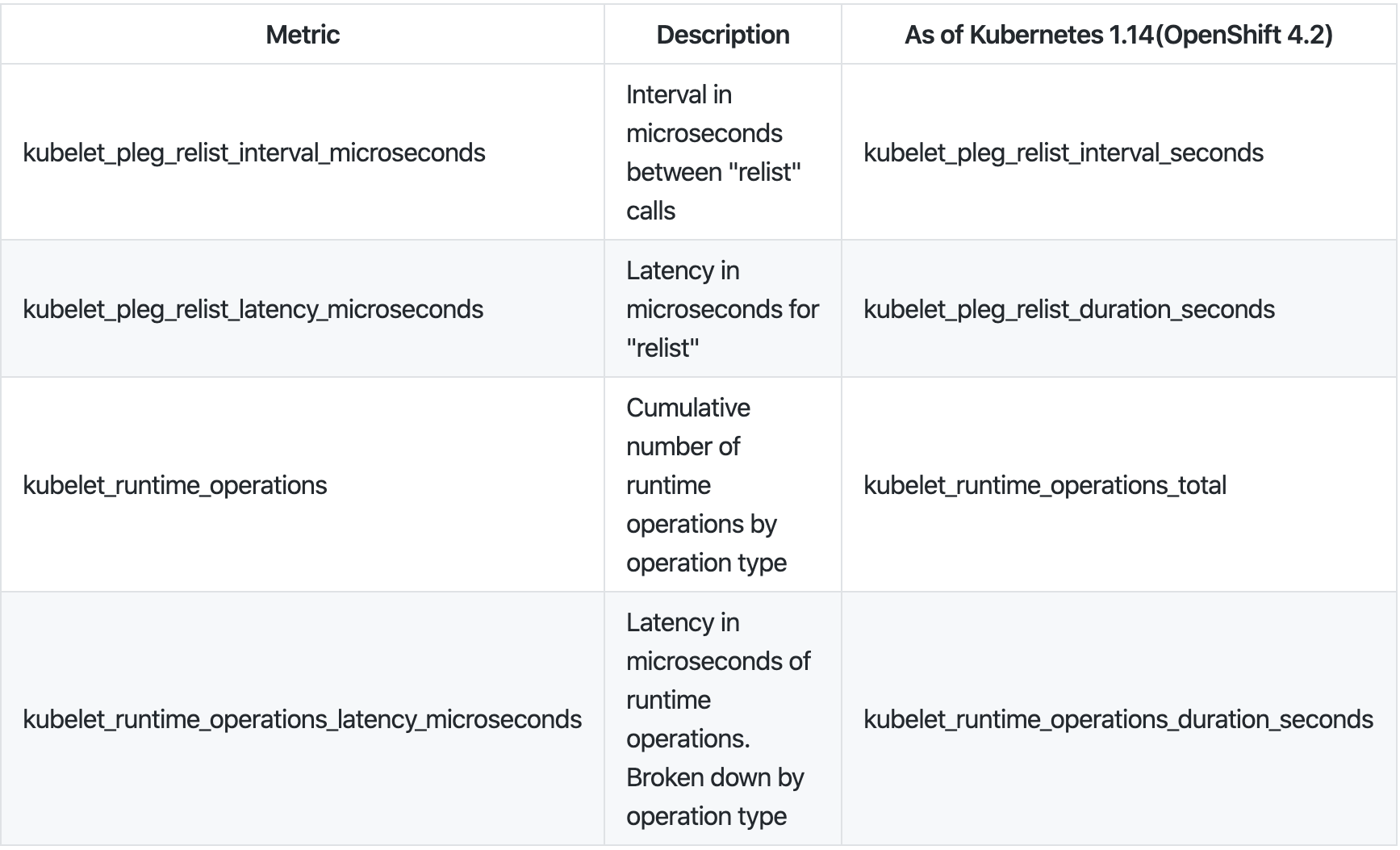The height and width of the screenshot is (850, 1400).
Task: Click the "Broken down by" text line
Action: click(715, 777)
